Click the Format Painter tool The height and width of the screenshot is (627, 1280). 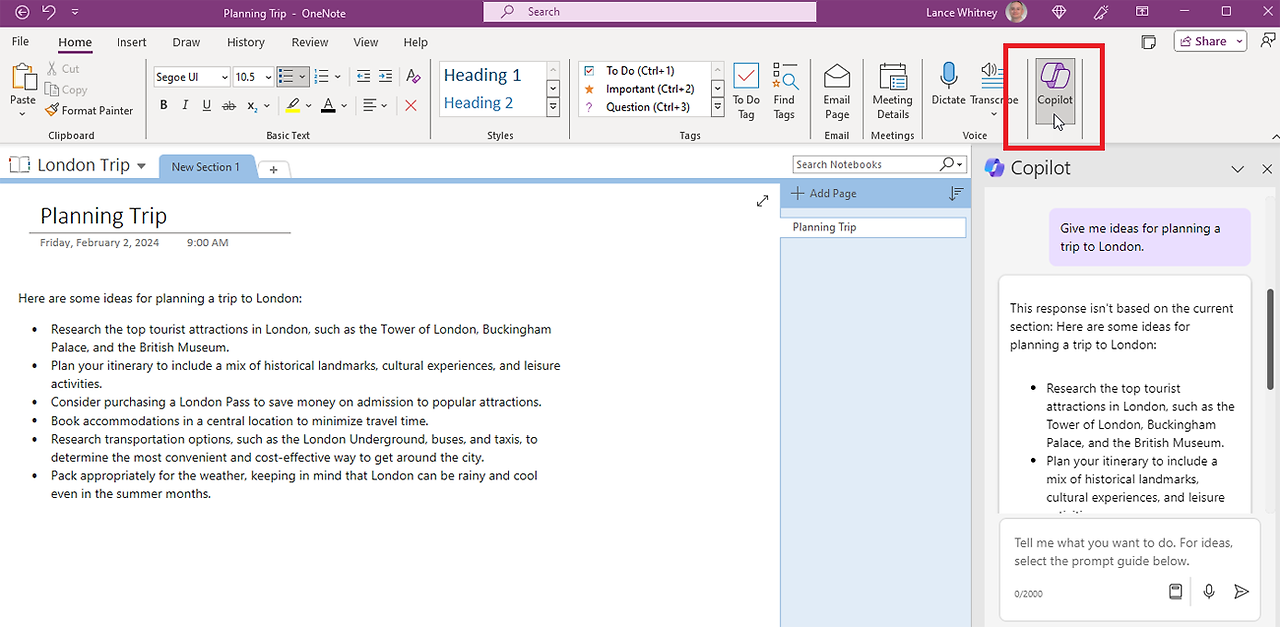(x=89, y=110)
